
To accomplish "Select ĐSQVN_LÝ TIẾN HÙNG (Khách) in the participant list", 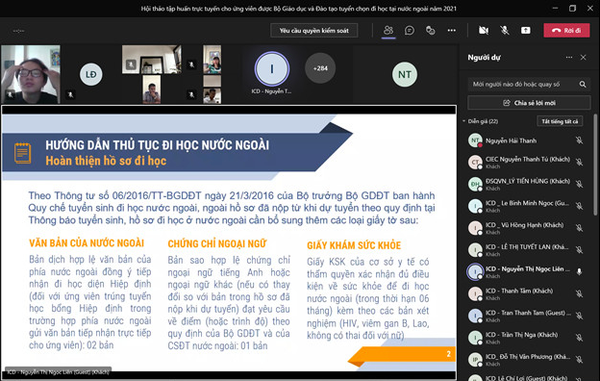I will tap(525, 184).
